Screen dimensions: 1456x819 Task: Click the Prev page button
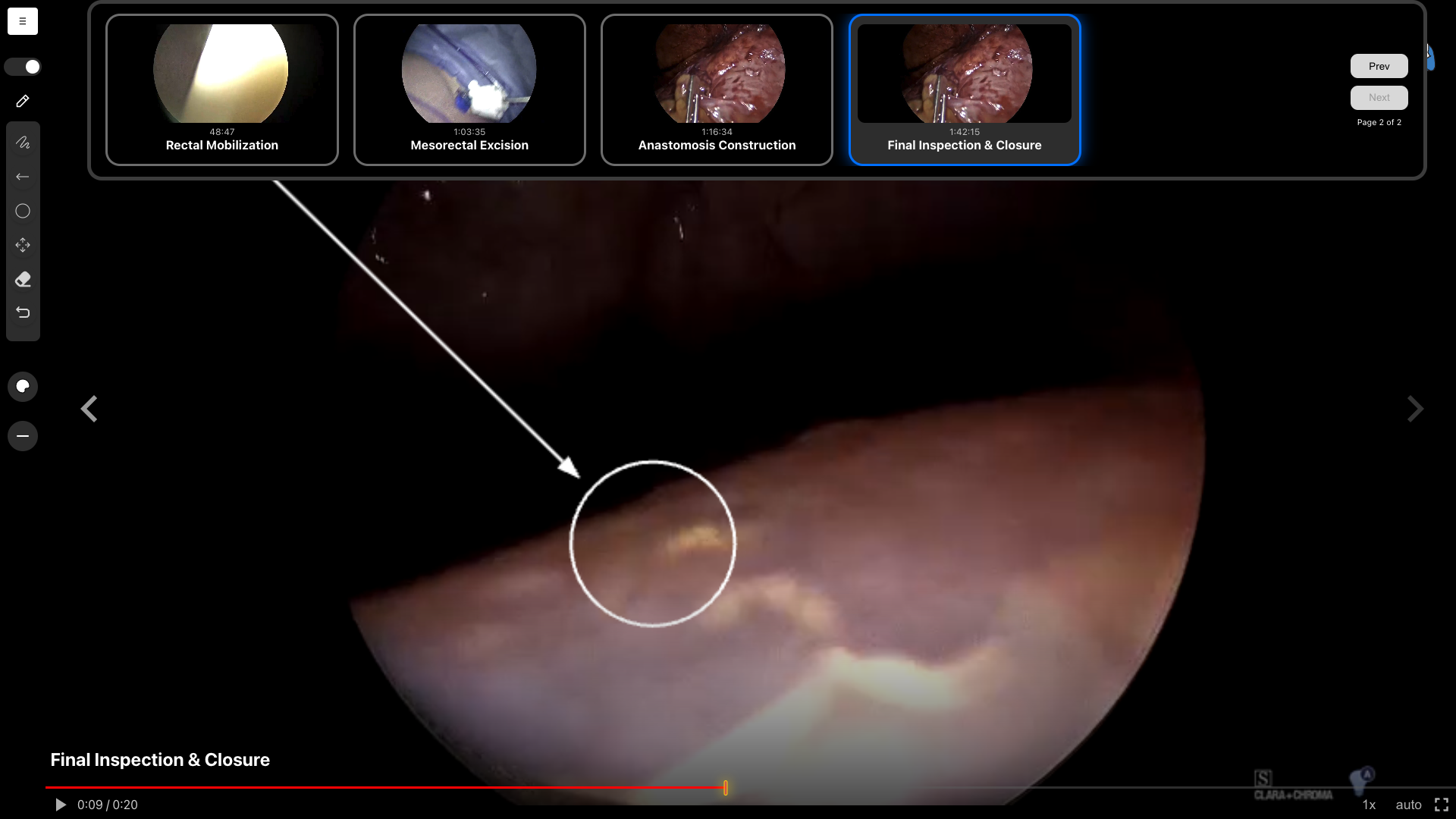click(x=1379, y=66)
